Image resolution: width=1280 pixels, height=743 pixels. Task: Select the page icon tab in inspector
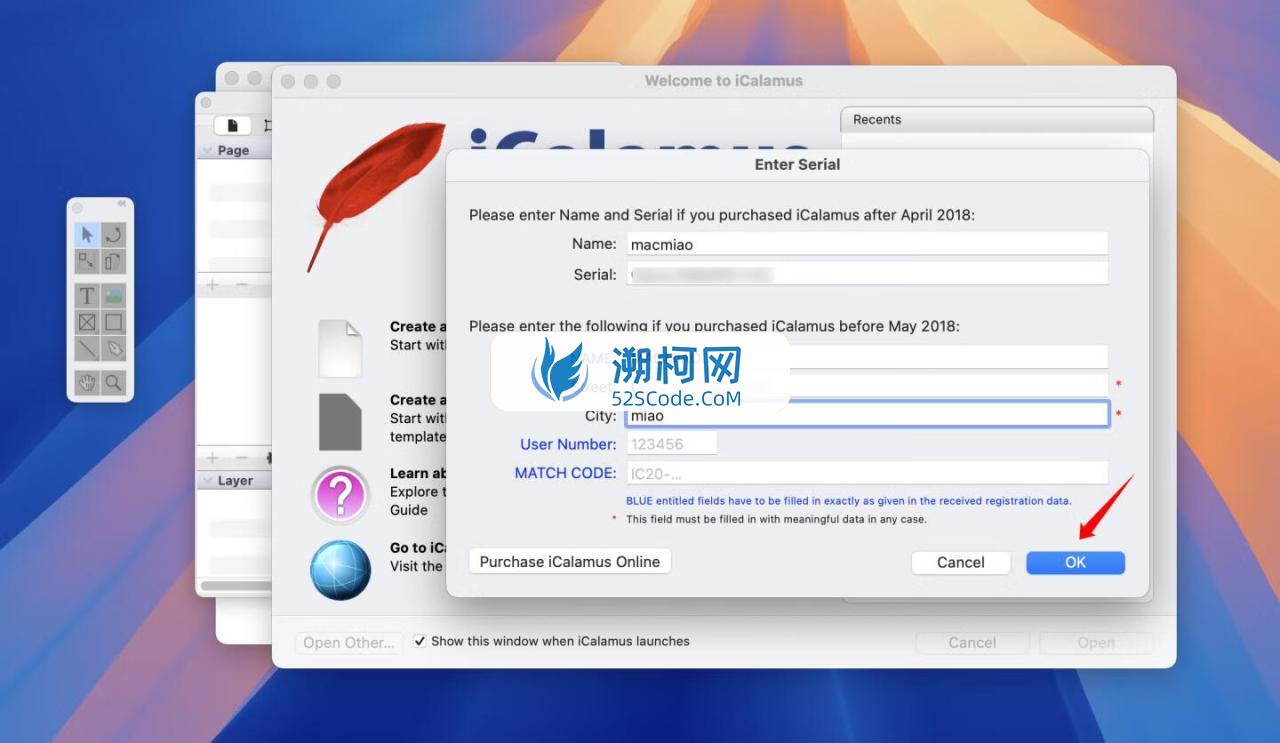233,125
